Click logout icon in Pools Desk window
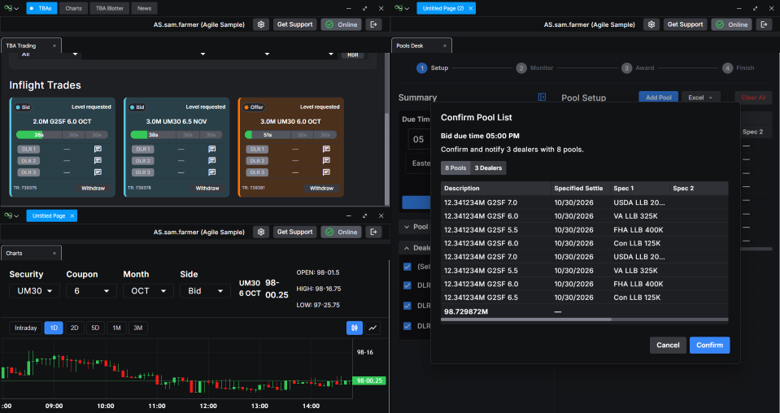 coord(764,24)
